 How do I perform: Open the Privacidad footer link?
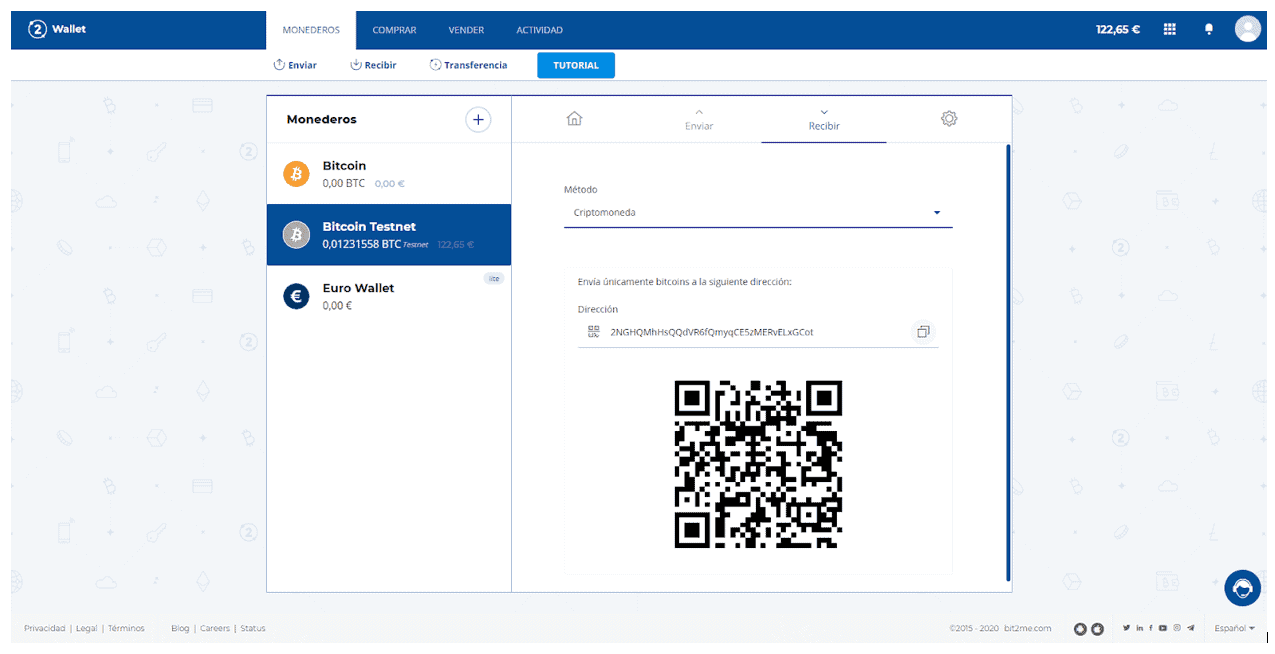[x=45, y=628]
